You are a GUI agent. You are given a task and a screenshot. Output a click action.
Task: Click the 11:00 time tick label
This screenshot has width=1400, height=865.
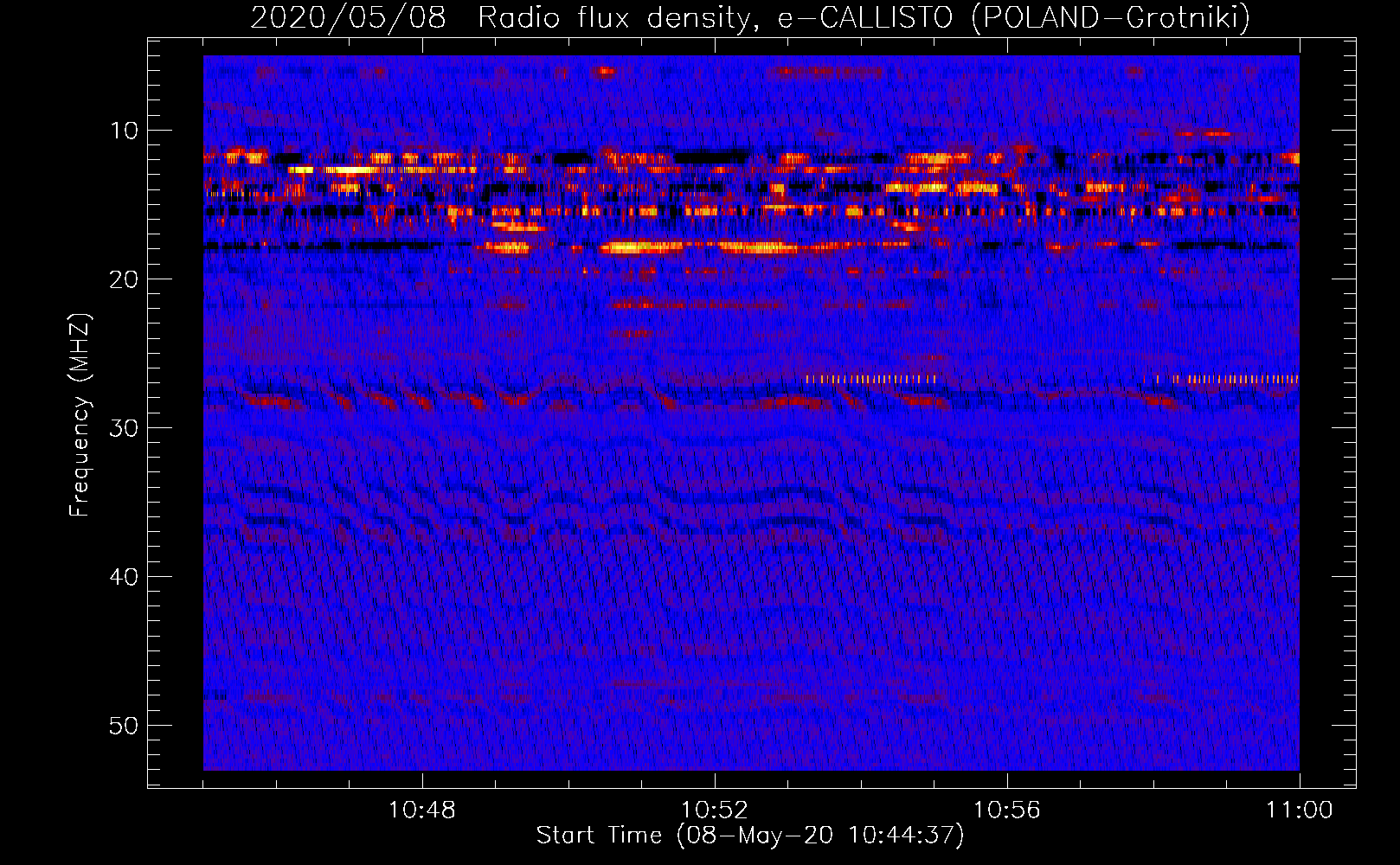coord(1300,810)
